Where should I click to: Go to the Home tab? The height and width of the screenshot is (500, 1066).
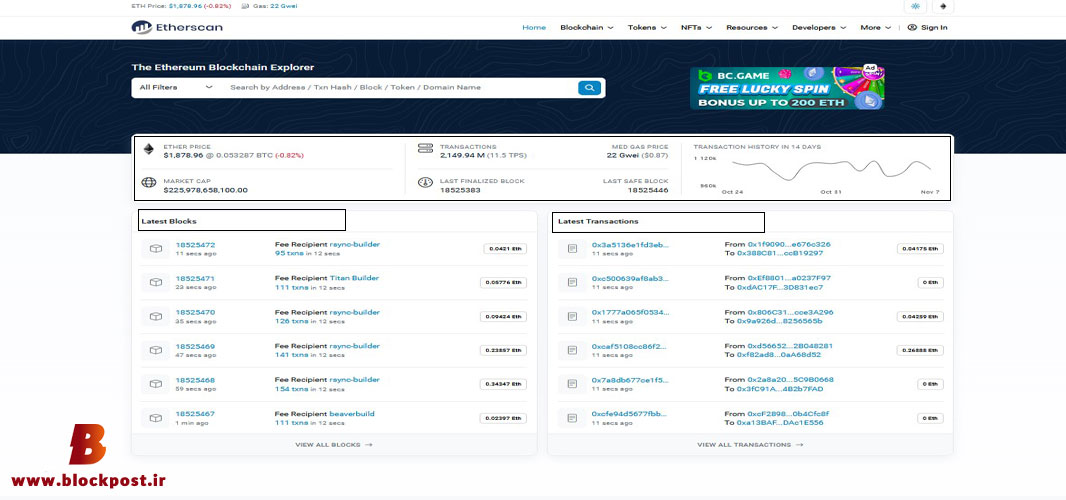[534, 27]
